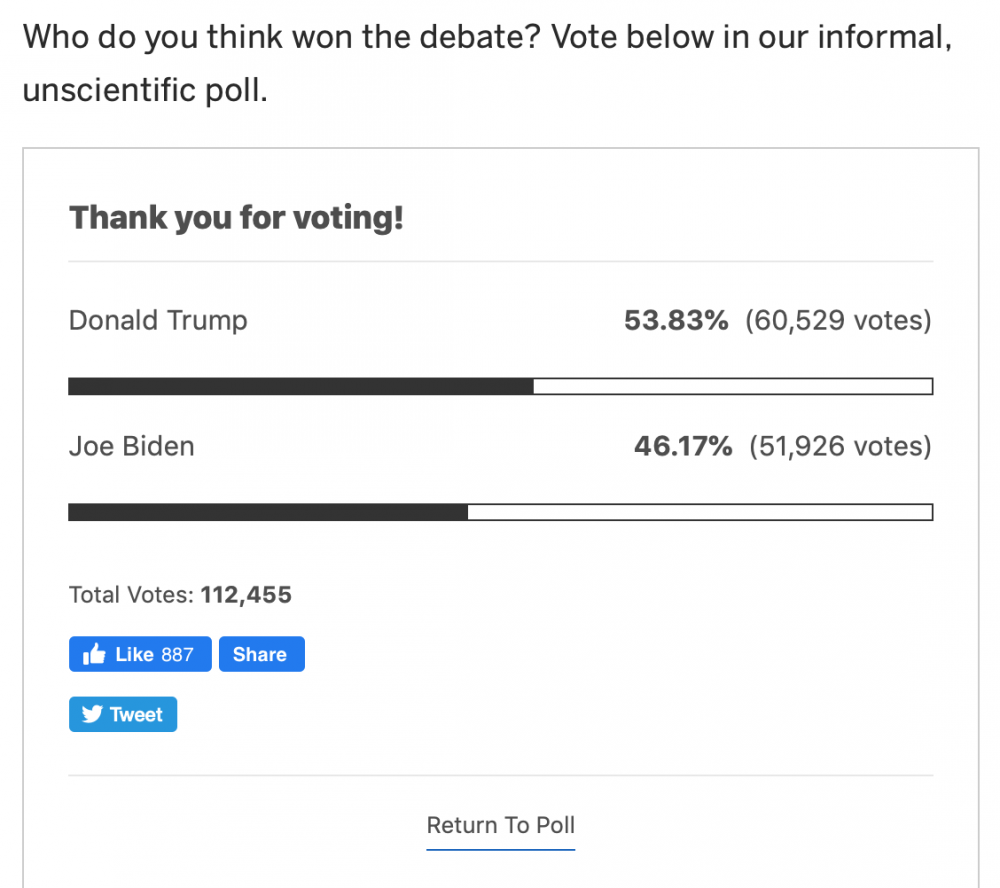Click the filled part of Trump's bar
Screen dimensions: 1000x888
click(x=300, y=386)
